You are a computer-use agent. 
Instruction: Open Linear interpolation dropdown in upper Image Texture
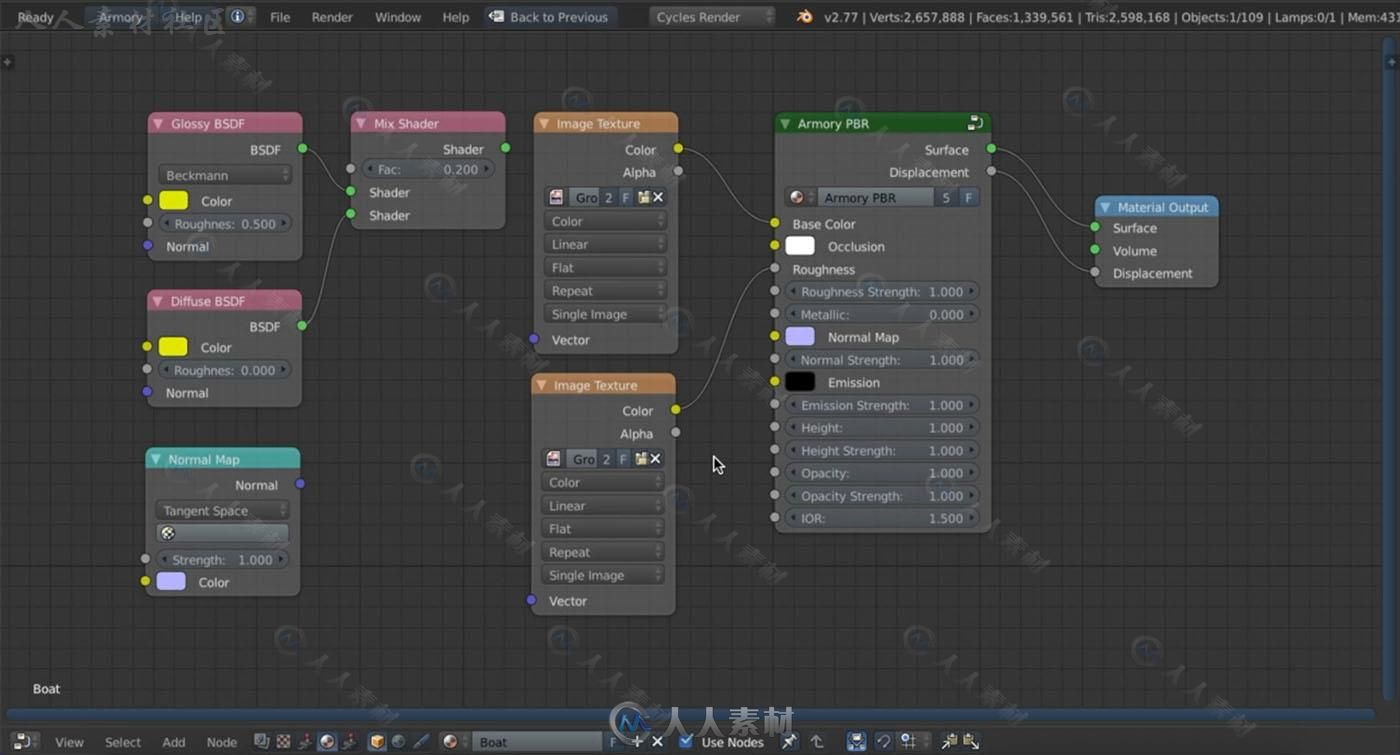pos(605,244)
